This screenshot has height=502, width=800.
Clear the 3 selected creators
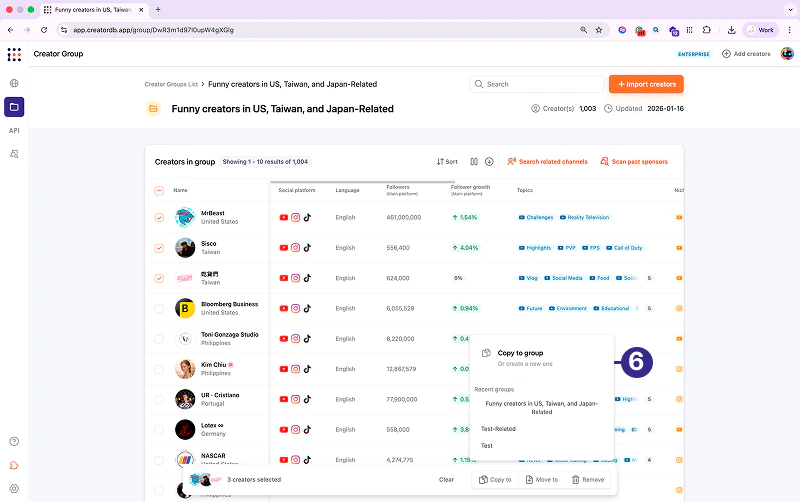click(446, 480)
